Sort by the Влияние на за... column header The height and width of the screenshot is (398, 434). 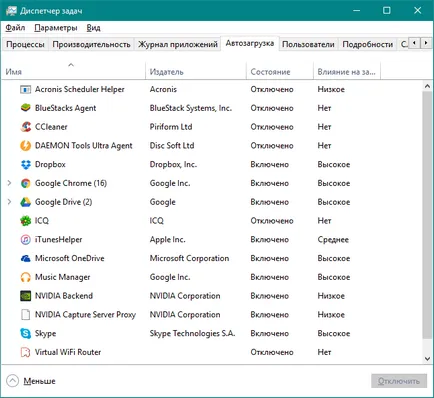347,71
